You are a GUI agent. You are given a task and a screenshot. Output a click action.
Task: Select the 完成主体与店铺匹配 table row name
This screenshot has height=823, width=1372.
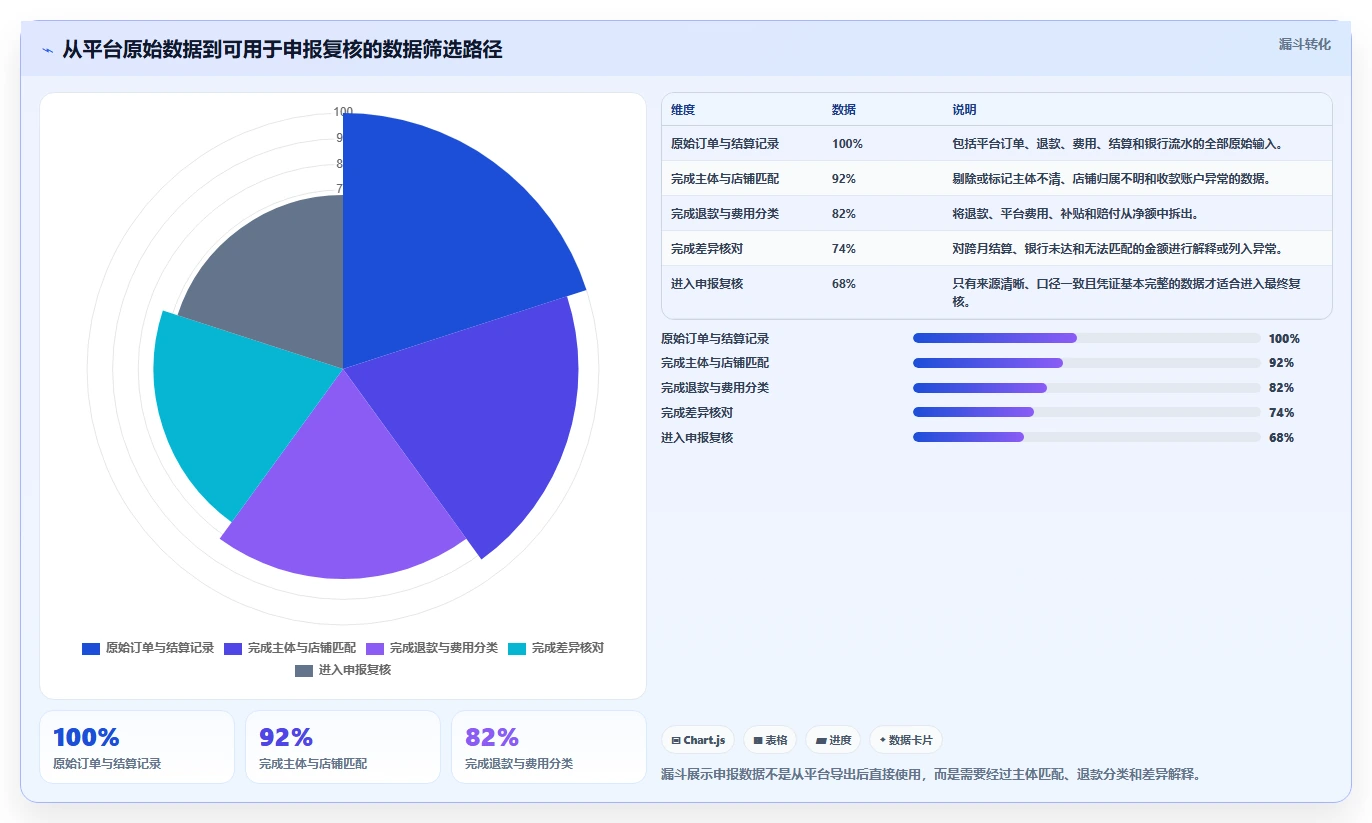point(725,179)
